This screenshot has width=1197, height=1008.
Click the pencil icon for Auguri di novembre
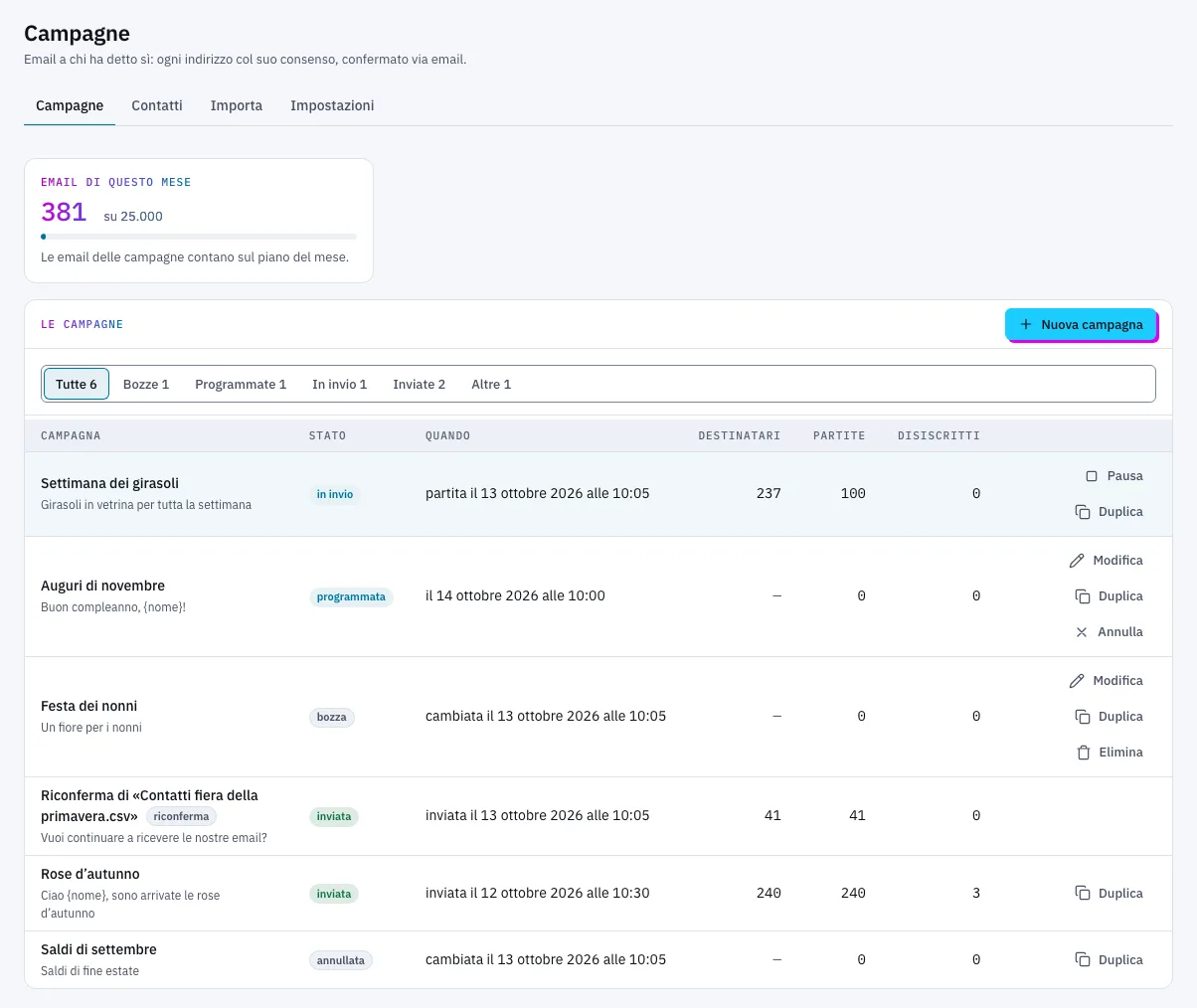1077,561
